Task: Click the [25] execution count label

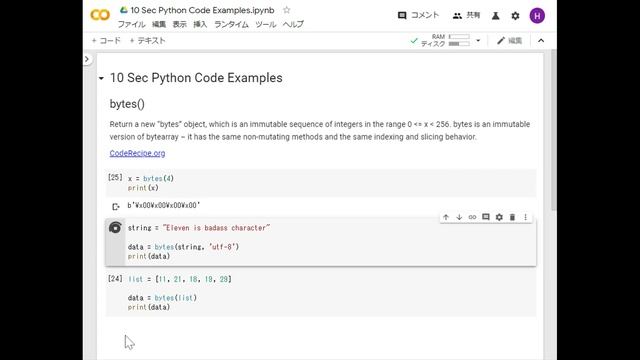Action: point(115,177)
